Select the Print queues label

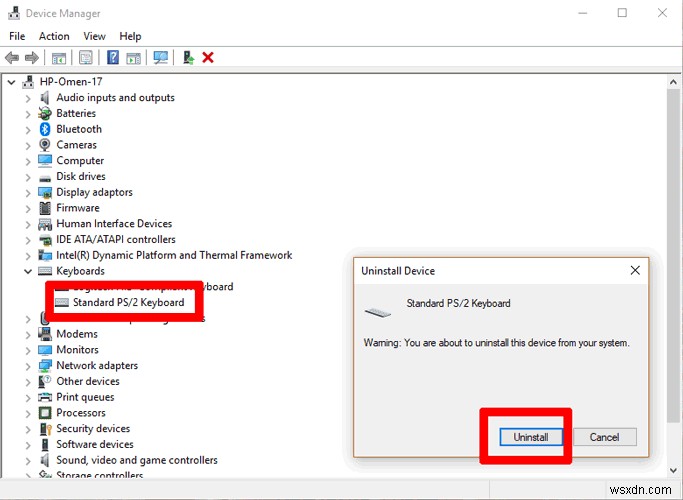[85, 397]
